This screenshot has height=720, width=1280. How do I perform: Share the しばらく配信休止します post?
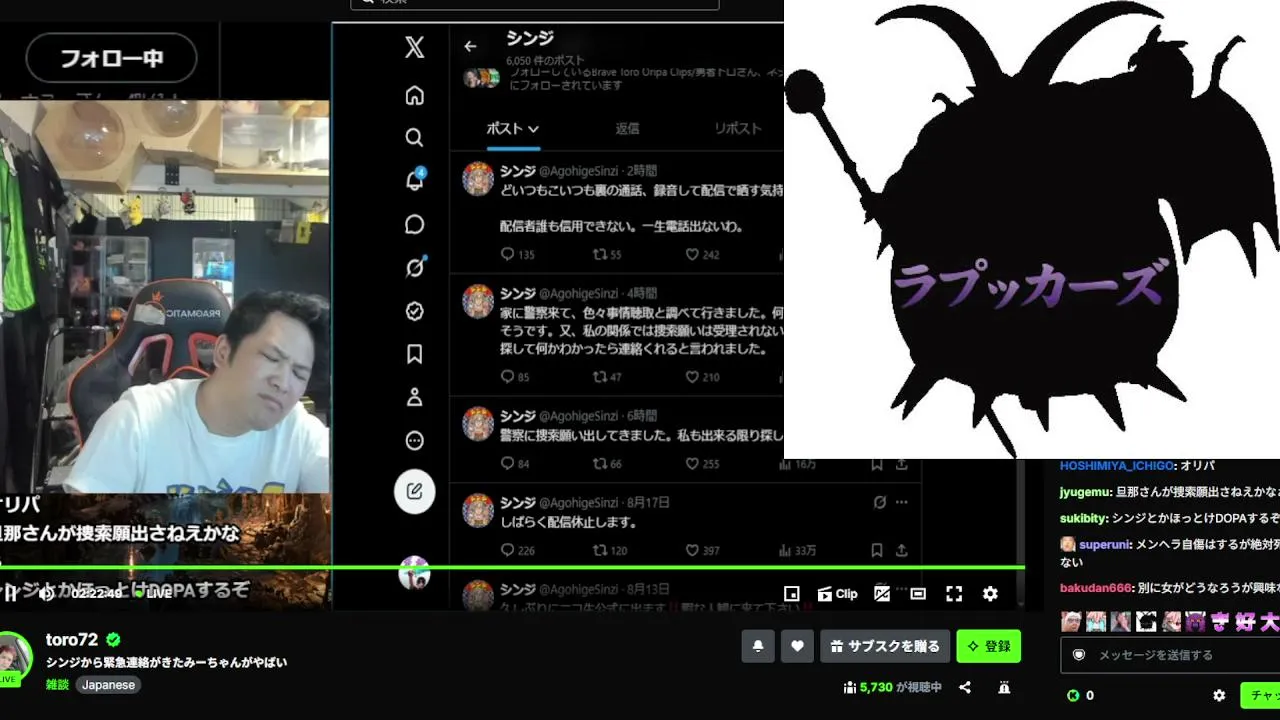point(901,550)
